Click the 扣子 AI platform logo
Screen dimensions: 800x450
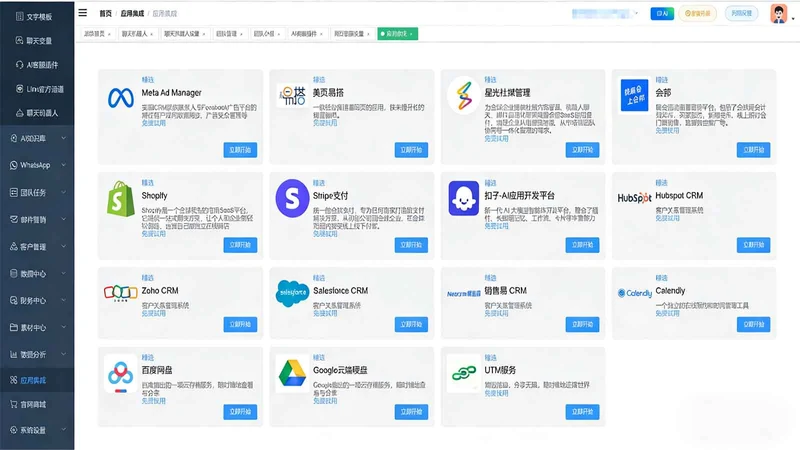click(x=463, y=198)
